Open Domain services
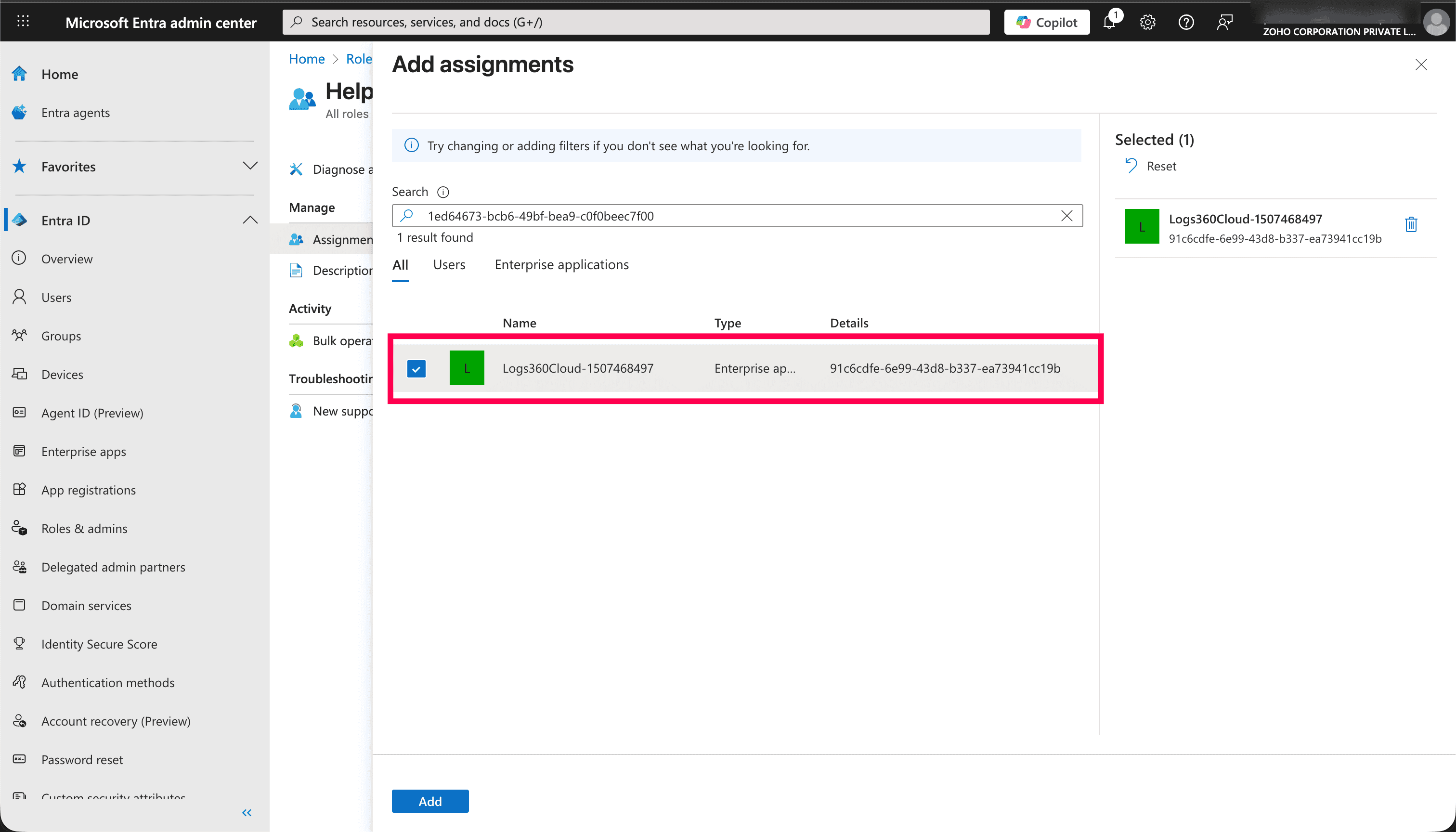The height and width of the screenshot is (832, 1456). (x=86, y=605)
